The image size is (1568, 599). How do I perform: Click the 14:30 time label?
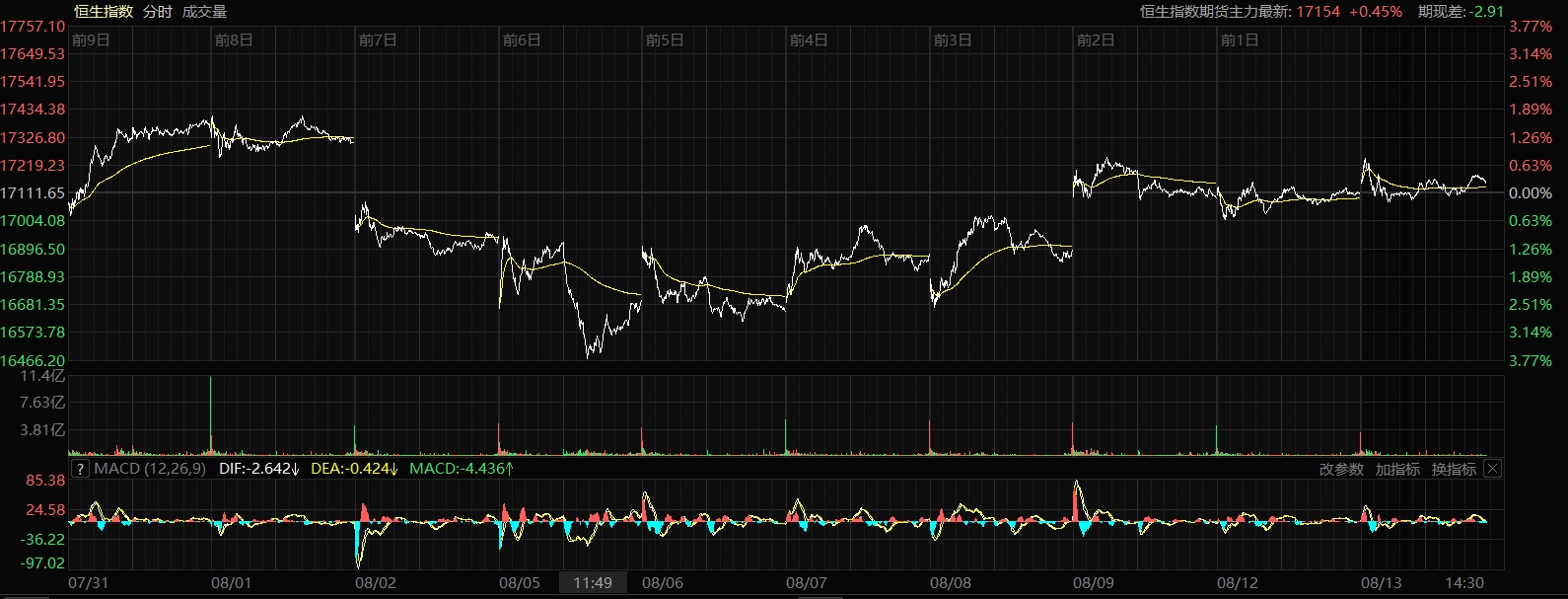coord(1464,583)
